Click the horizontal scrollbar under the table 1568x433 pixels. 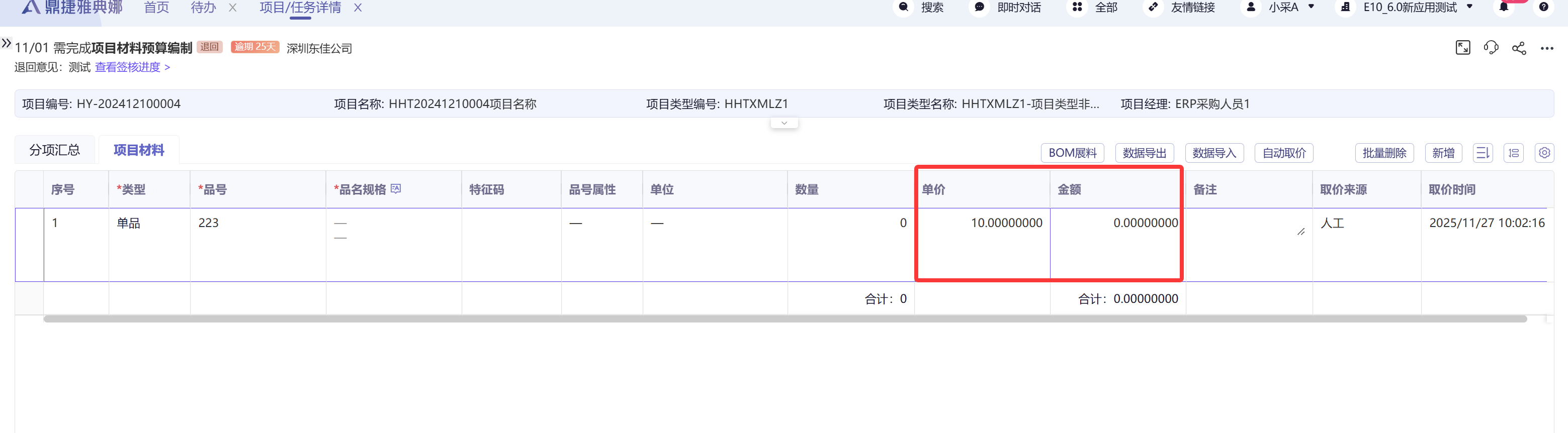click(784, 318)
